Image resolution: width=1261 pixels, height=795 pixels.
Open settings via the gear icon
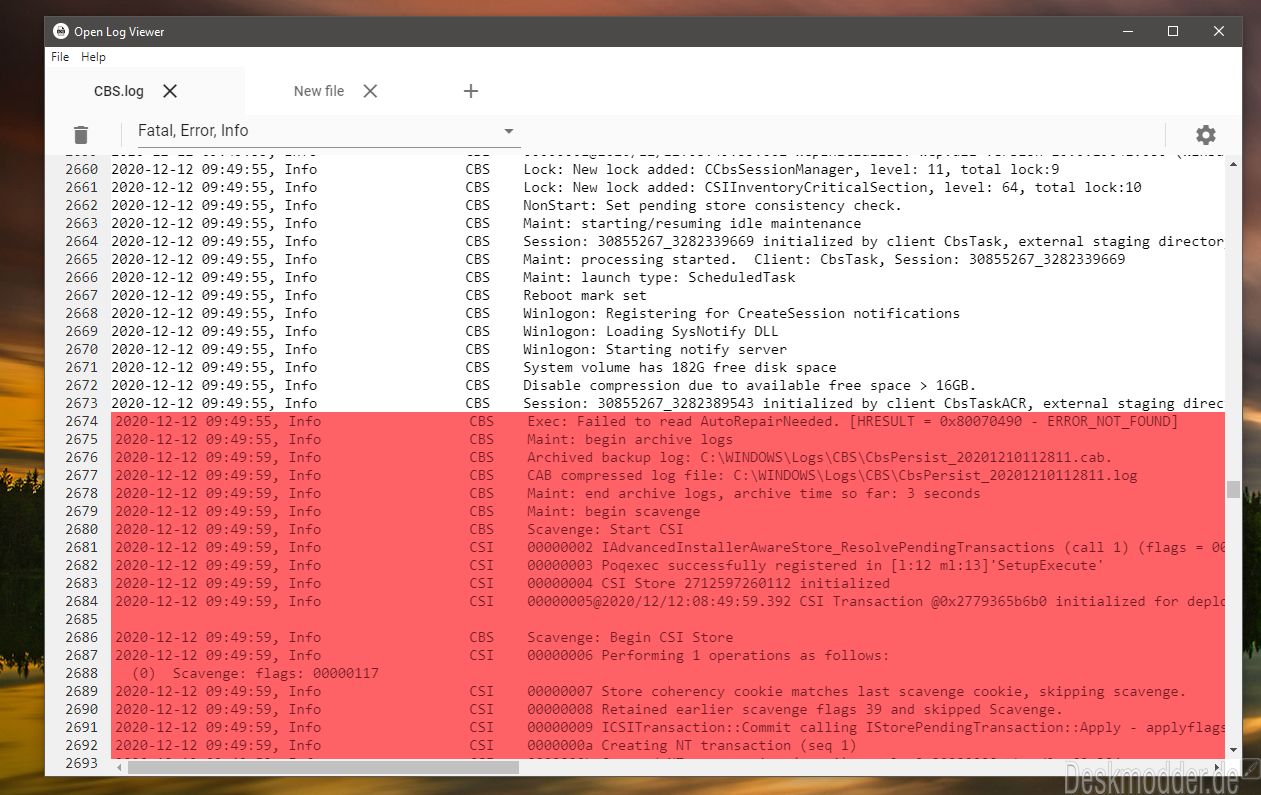click(x=1206, y=135)
